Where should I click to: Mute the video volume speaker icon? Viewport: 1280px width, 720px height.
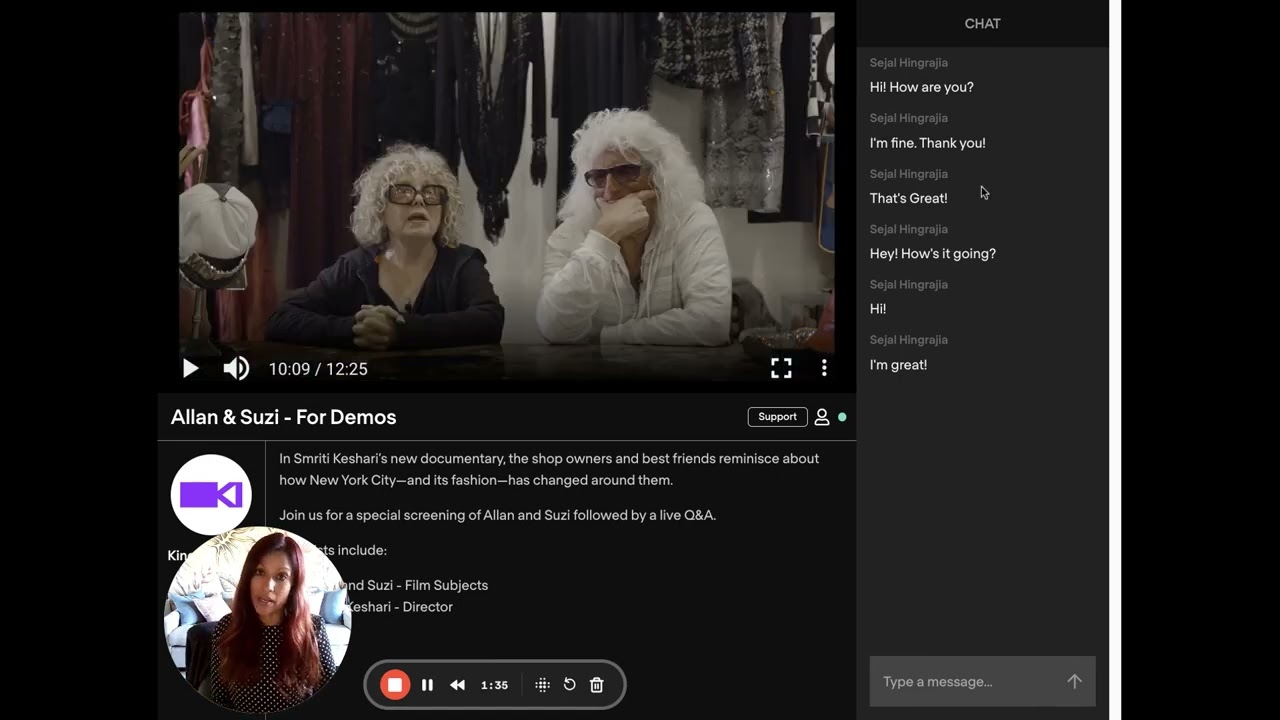(x=236, y=369)
